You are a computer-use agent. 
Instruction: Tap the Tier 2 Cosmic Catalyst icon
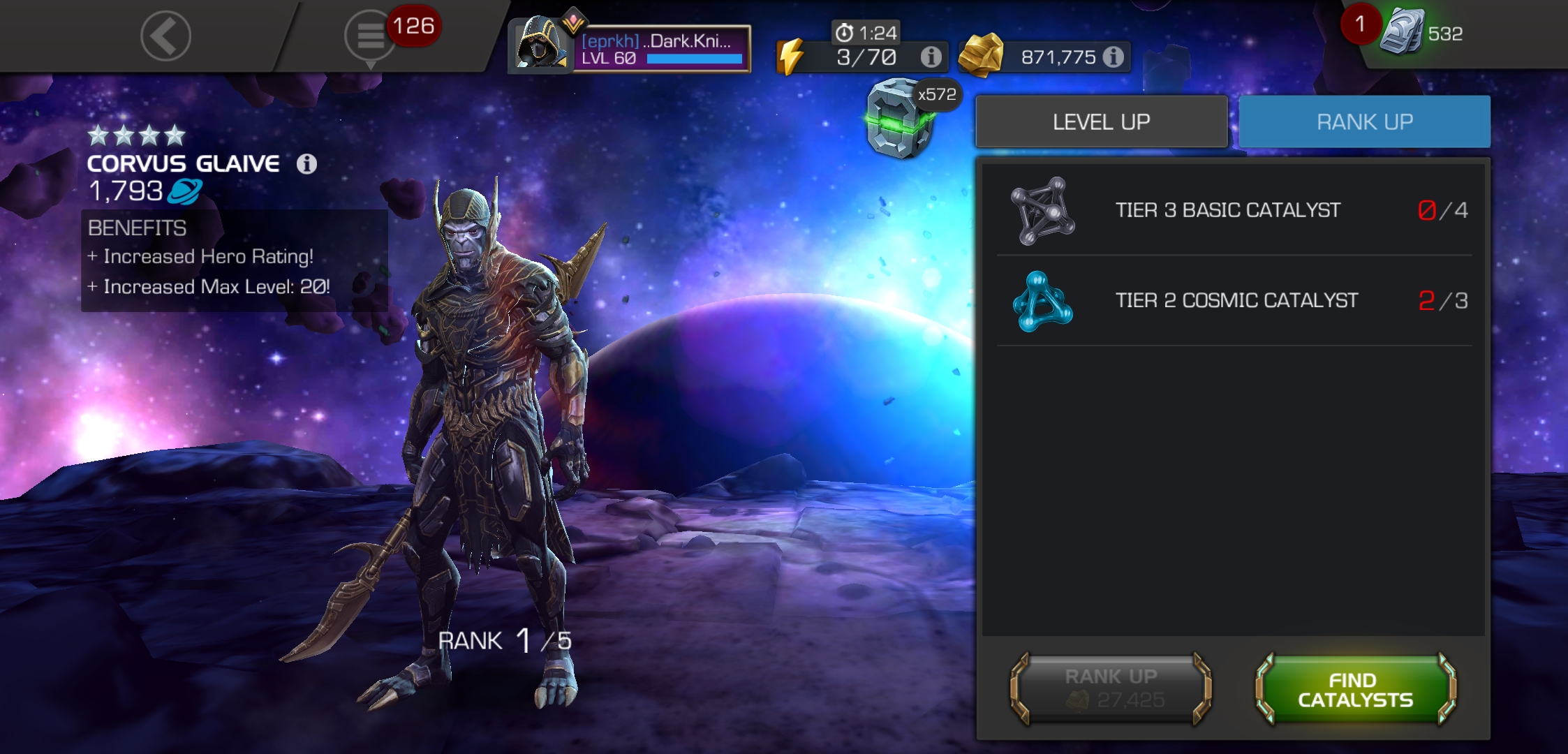pyautogui.click(x=1042, y=302)
